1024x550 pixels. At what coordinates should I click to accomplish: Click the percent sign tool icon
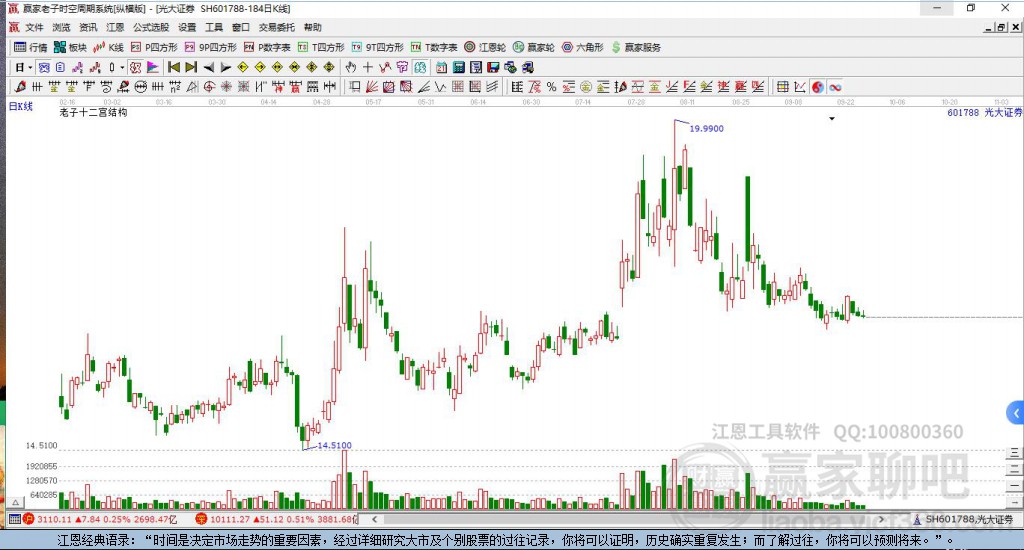(551, 87)
